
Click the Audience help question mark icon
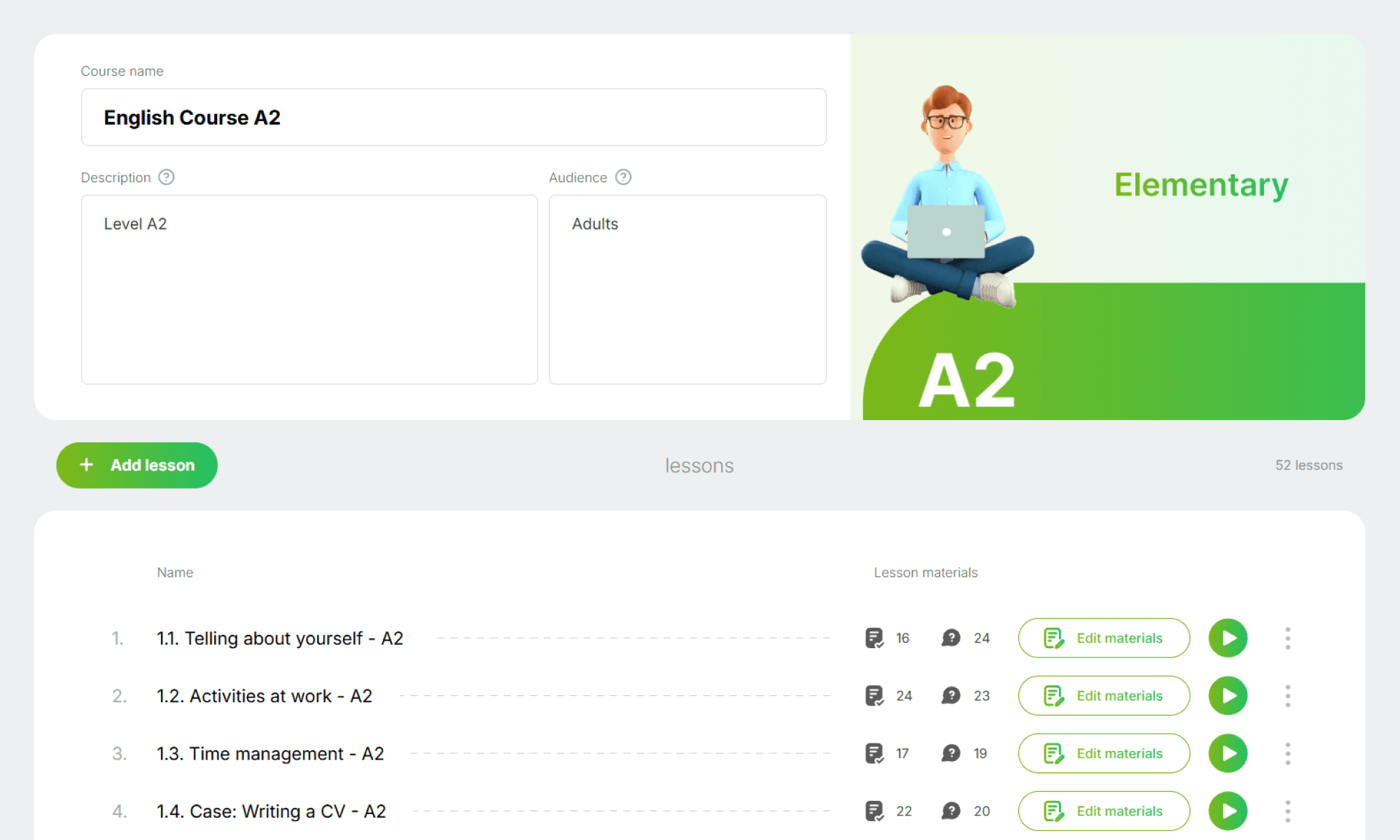click(623, 177)
